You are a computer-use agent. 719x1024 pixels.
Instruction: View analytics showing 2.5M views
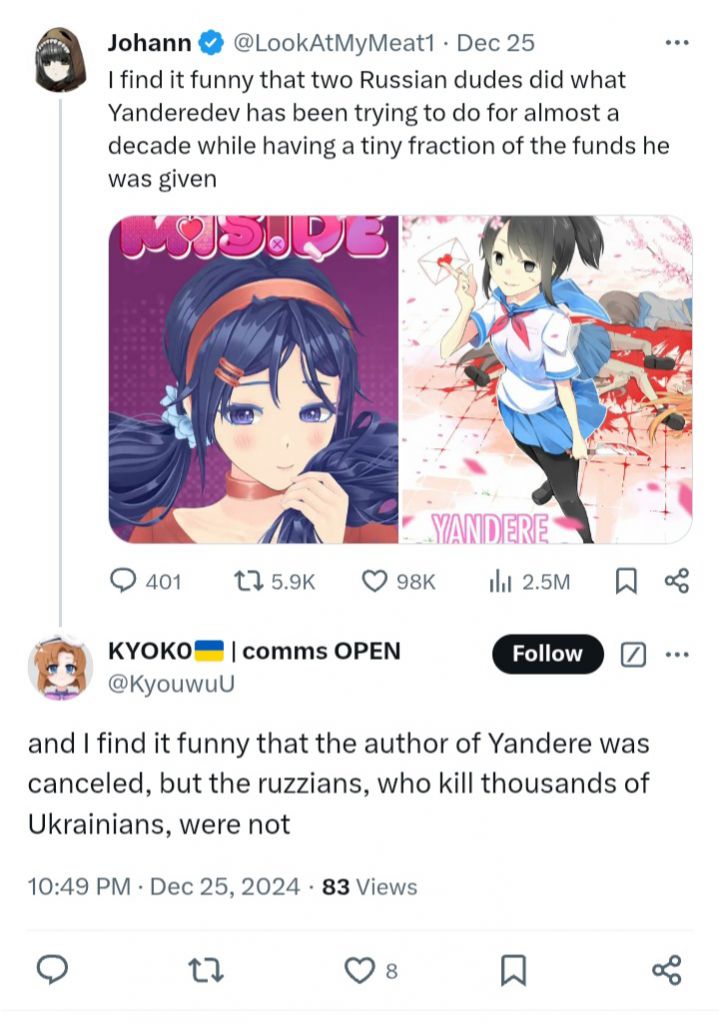(x=530, y=581)
